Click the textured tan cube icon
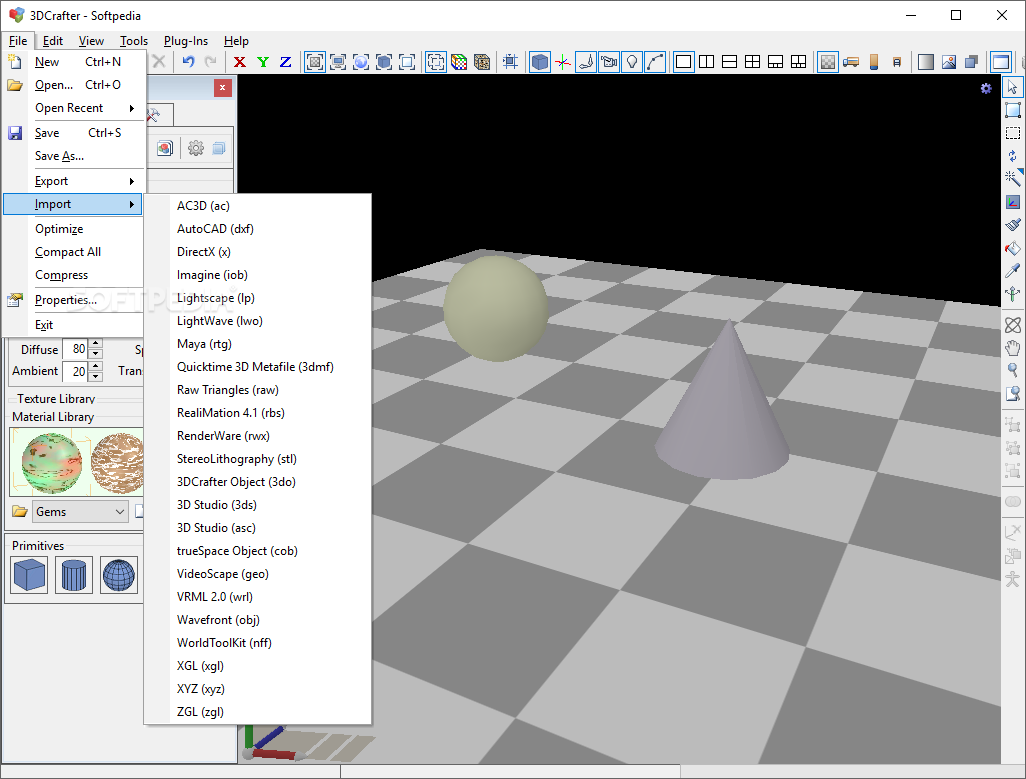Image resolution: width=1026 pixels, height=779 pixels. coord(482,61)
